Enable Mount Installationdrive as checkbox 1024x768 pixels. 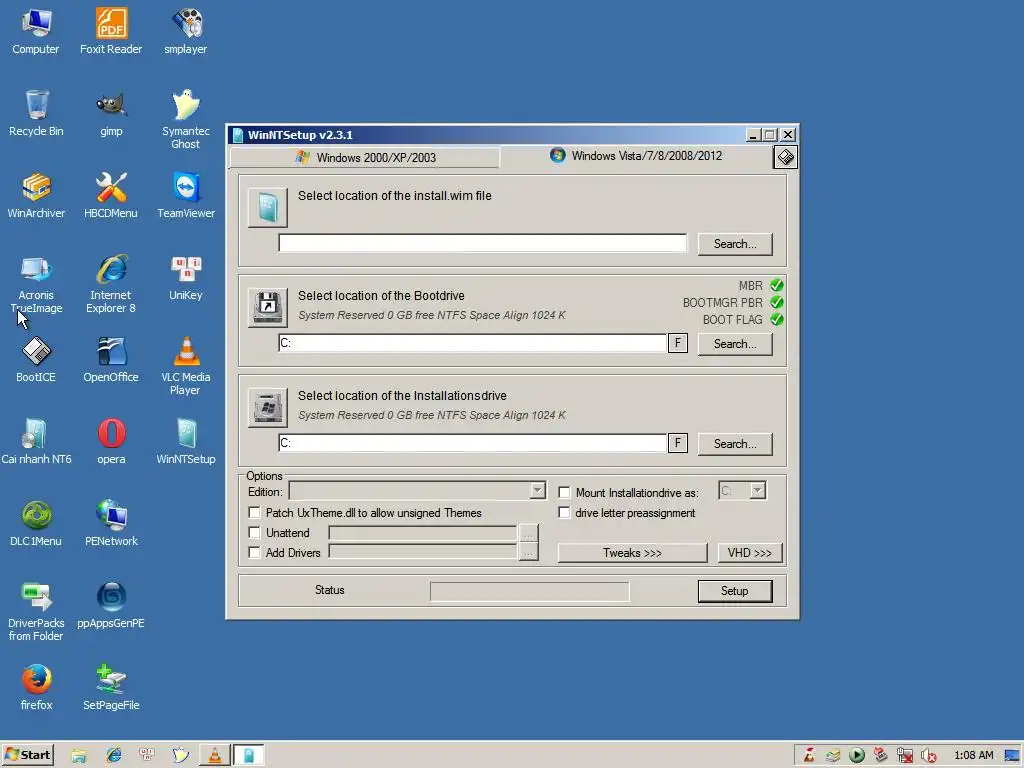[564, 492]
